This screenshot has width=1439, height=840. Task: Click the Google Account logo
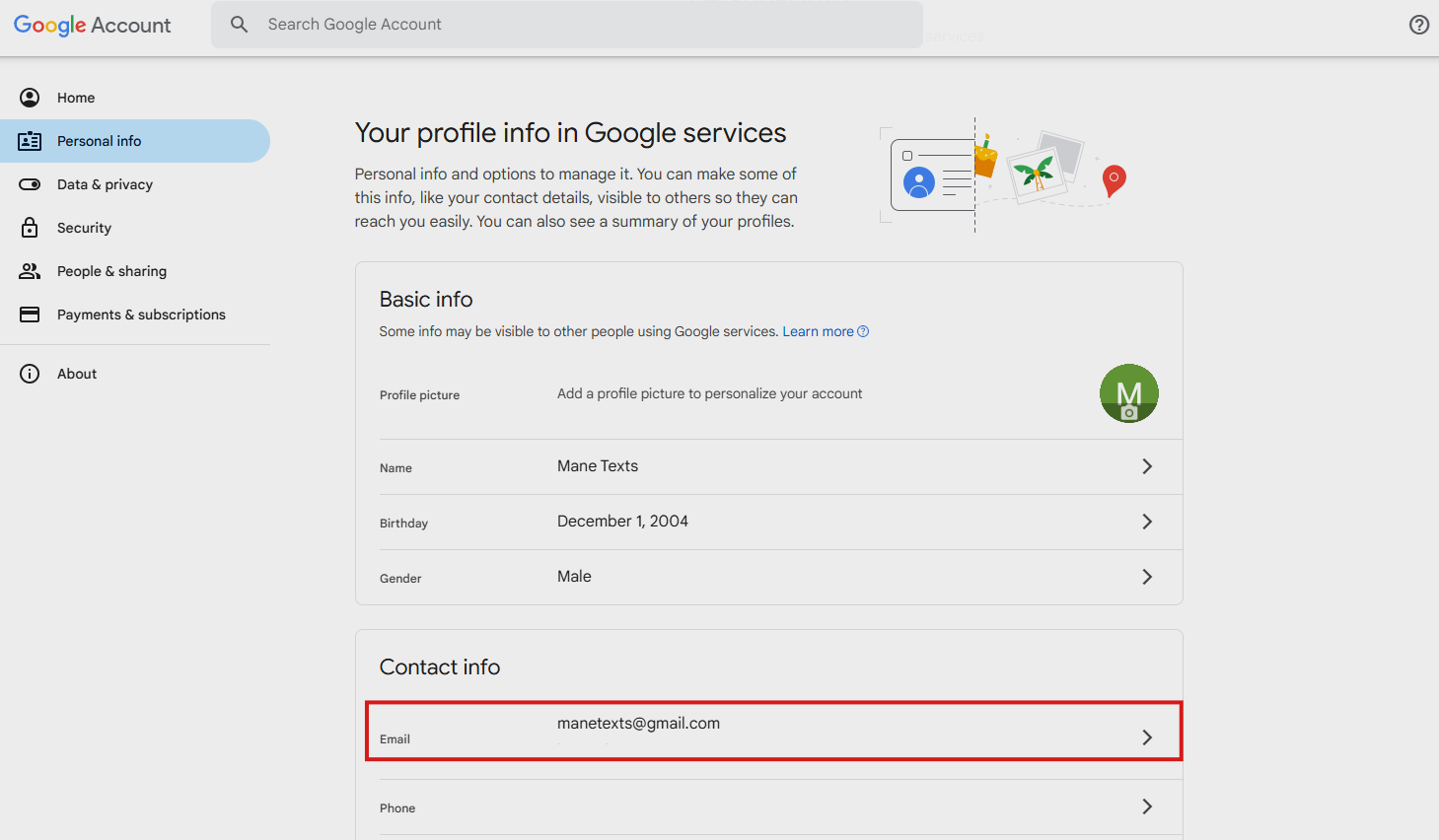(x=92, y=25)
